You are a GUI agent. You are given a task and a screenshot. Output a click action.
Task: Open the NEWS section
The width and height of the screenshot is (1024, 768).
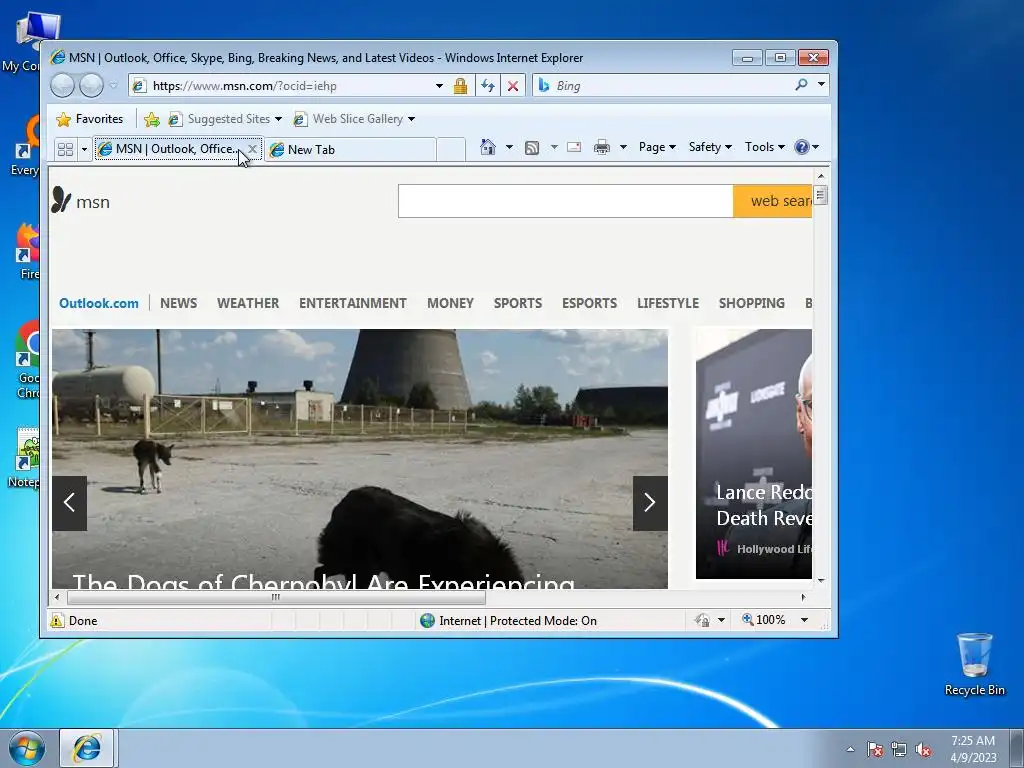coord(178,303)
